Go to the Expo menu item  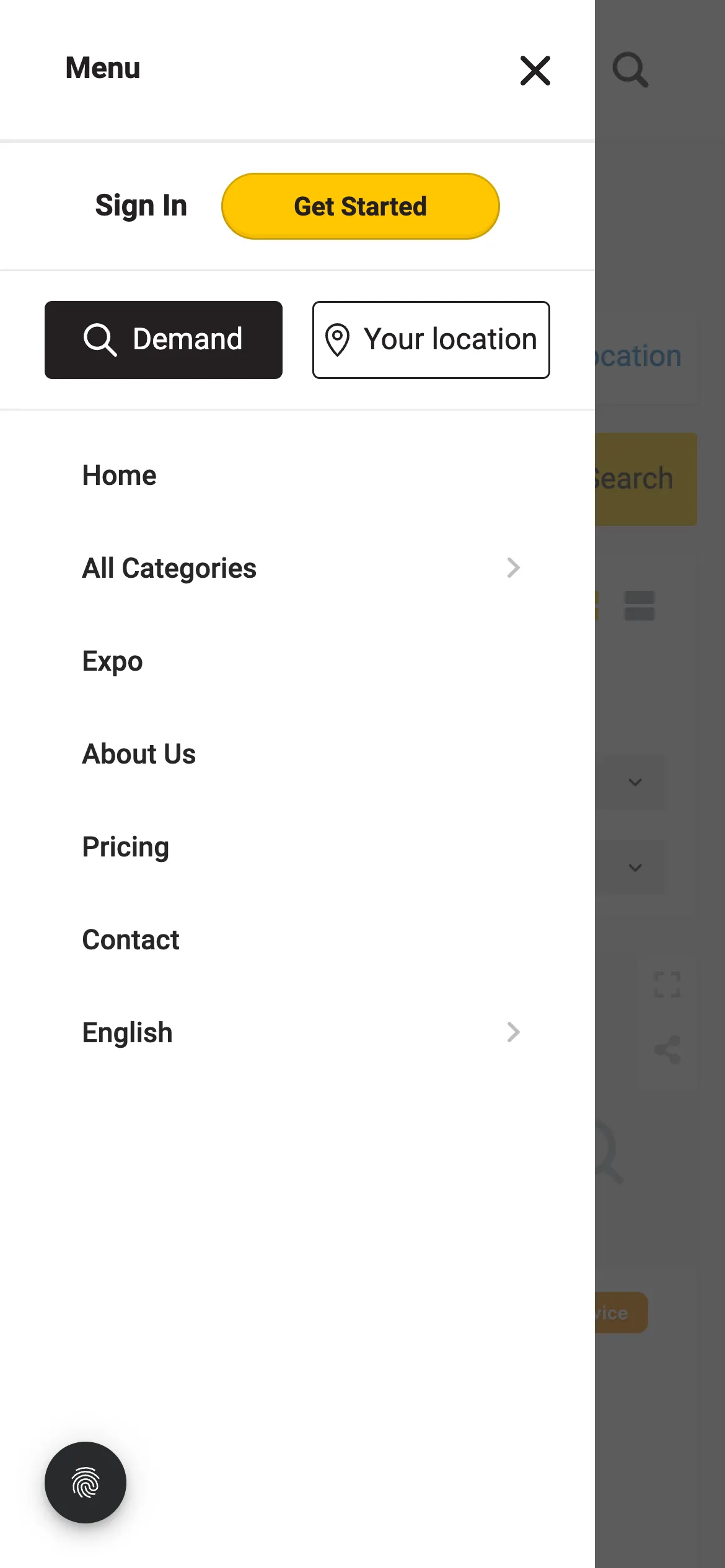click(113, 661)
